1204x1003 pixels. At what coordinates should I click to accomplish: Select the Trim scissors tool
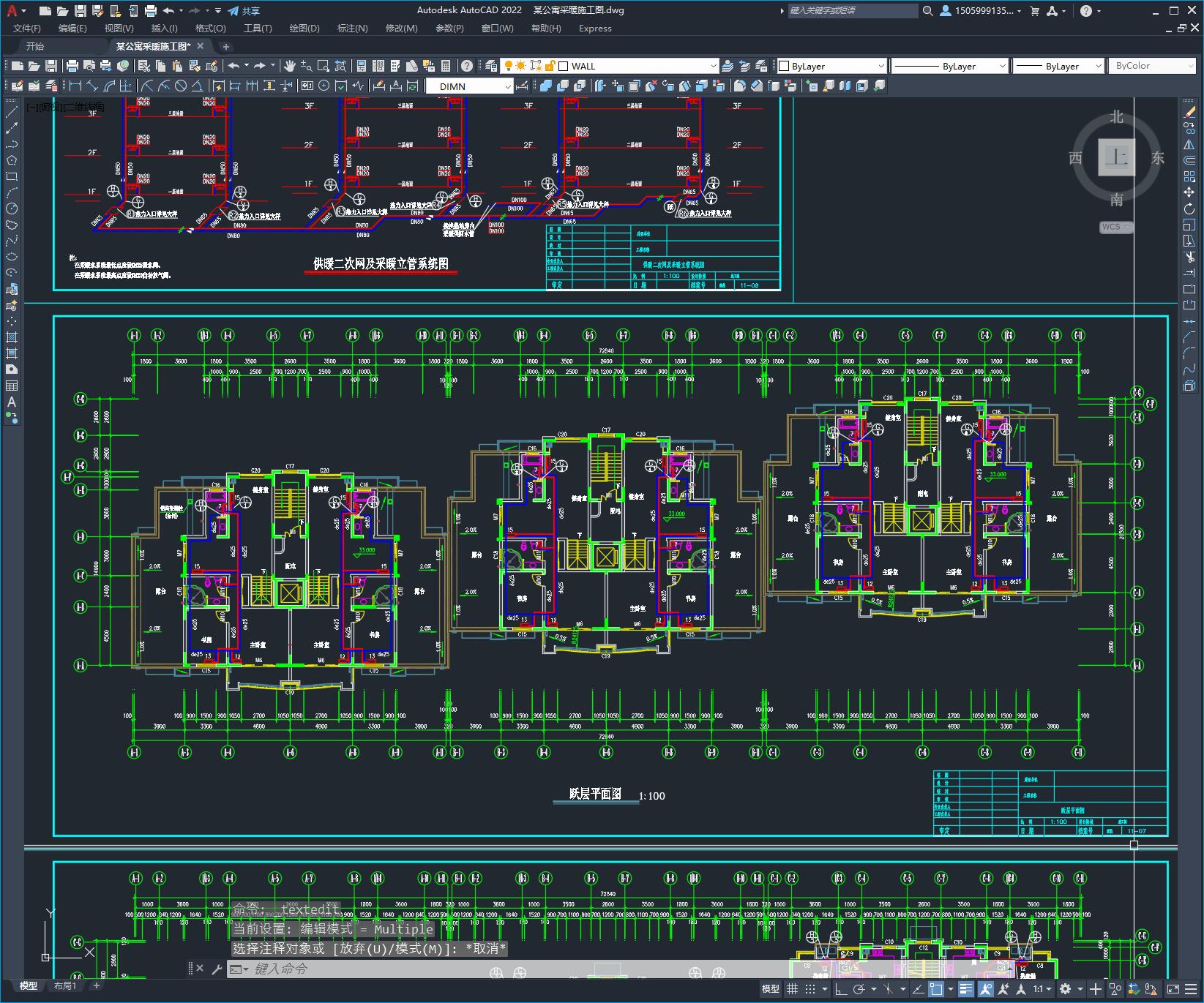pyautogui.click(x=1189, y=257)
